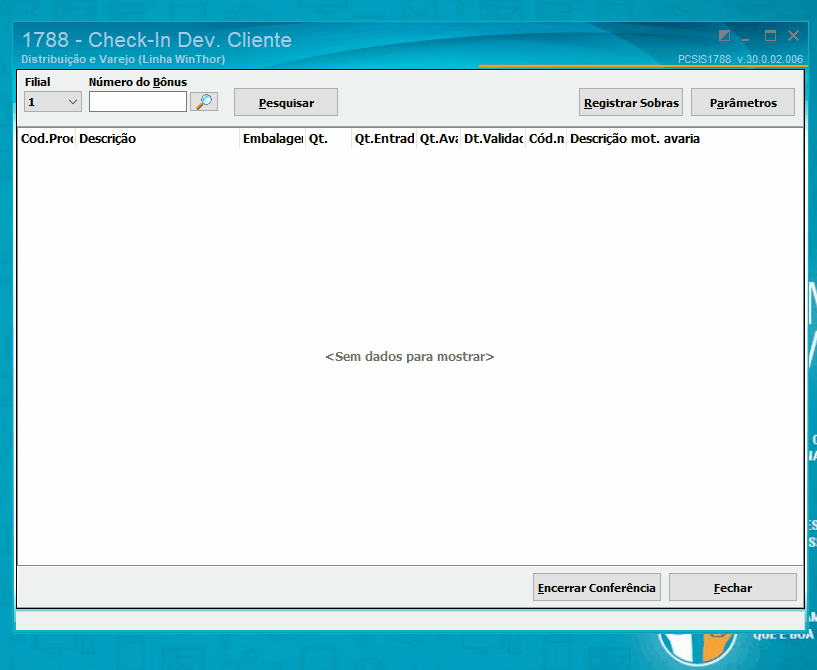Click the Embalagem column header
This screenshot has height=670, width=817.
pyautogui.click(x=273, y=139)
